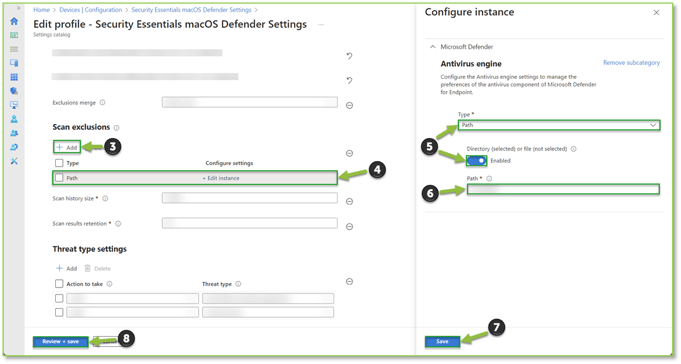Click Home breadcrumb link
681x364 pixels.
(x=42, y=10)
